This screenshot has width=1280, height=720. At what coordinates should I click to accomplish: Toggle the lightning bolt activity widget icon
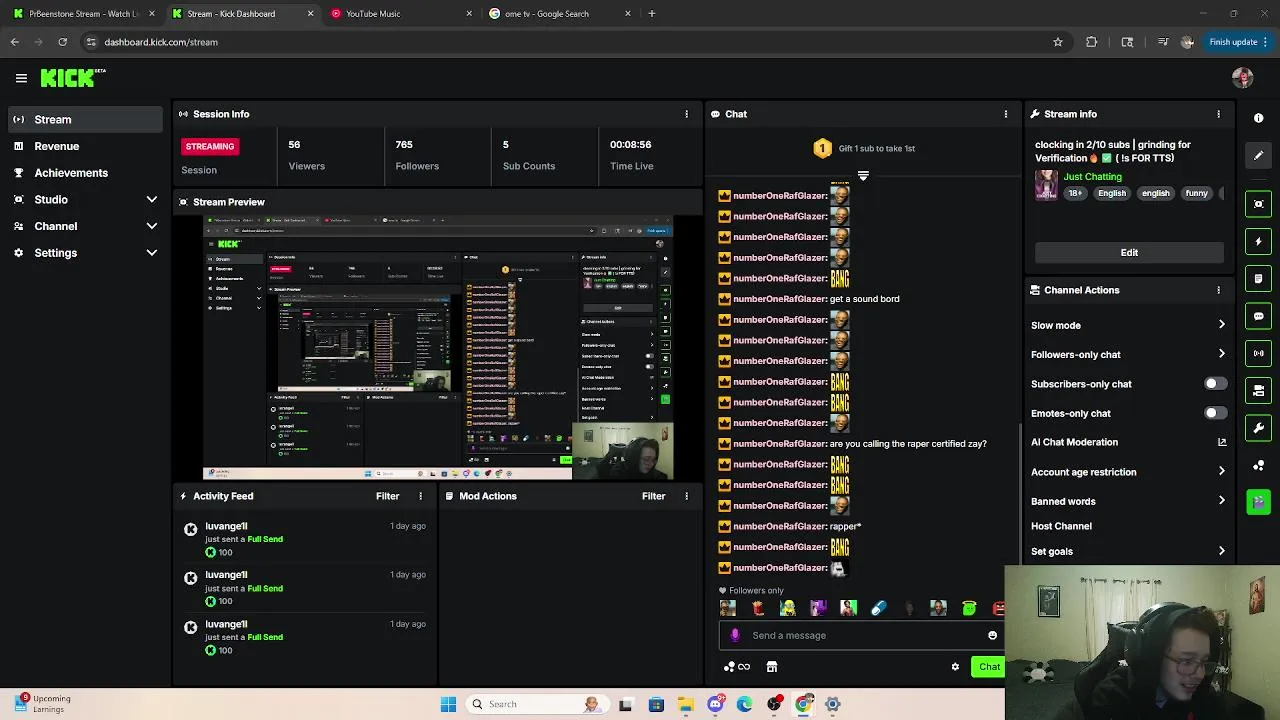1258,241
